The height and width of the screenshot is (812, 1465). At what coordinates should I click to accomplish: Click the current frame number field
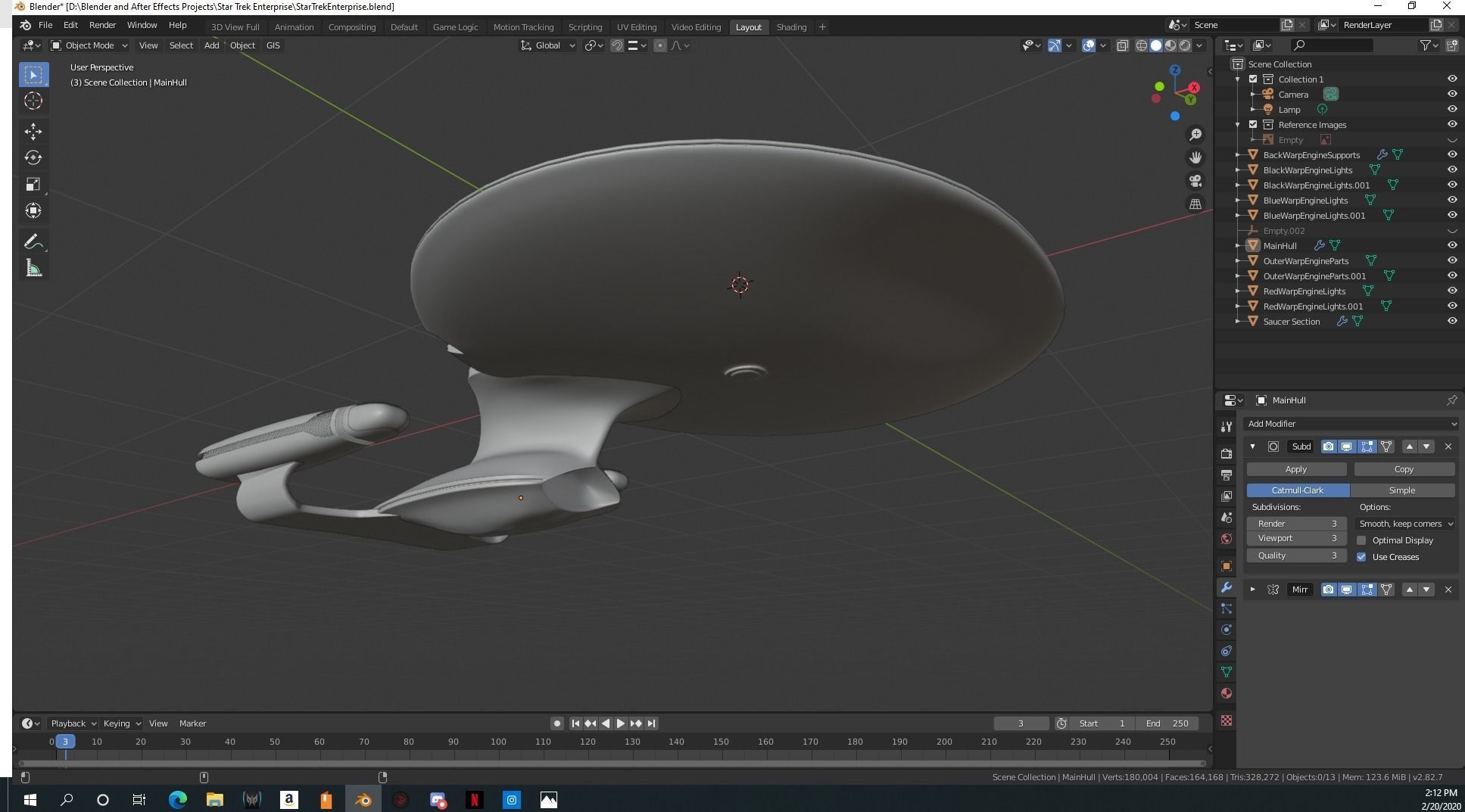pyautogui.click(x=1021, y=723)
